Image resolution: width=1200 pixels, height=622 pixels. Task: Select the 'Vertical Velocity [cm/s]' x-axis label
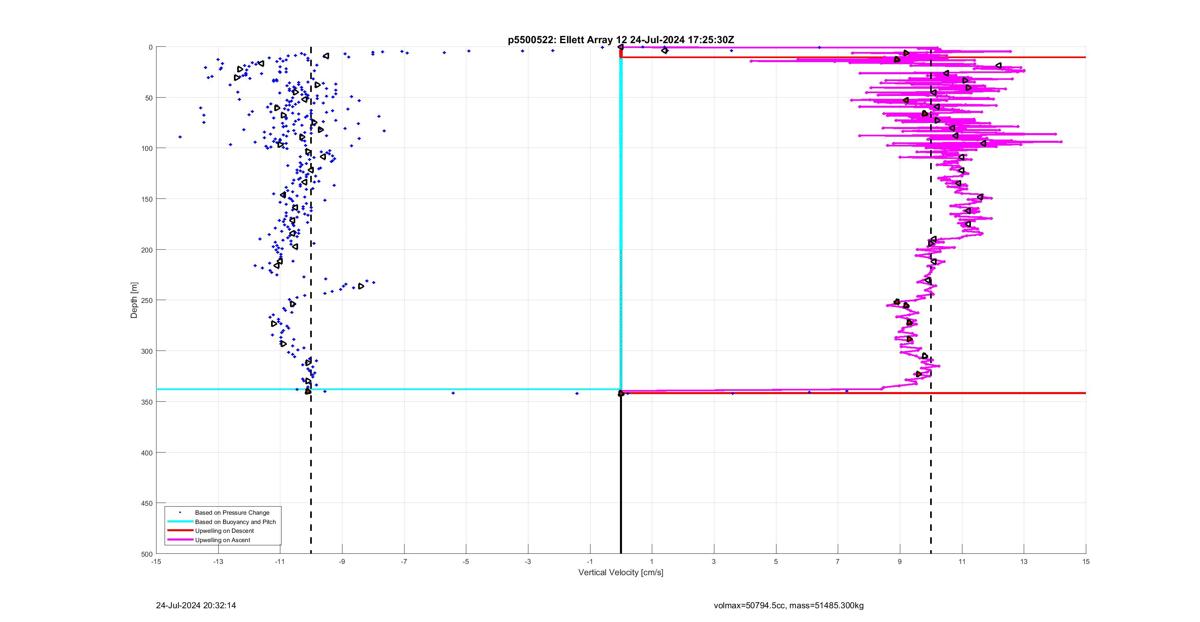(x=621, y=573)
